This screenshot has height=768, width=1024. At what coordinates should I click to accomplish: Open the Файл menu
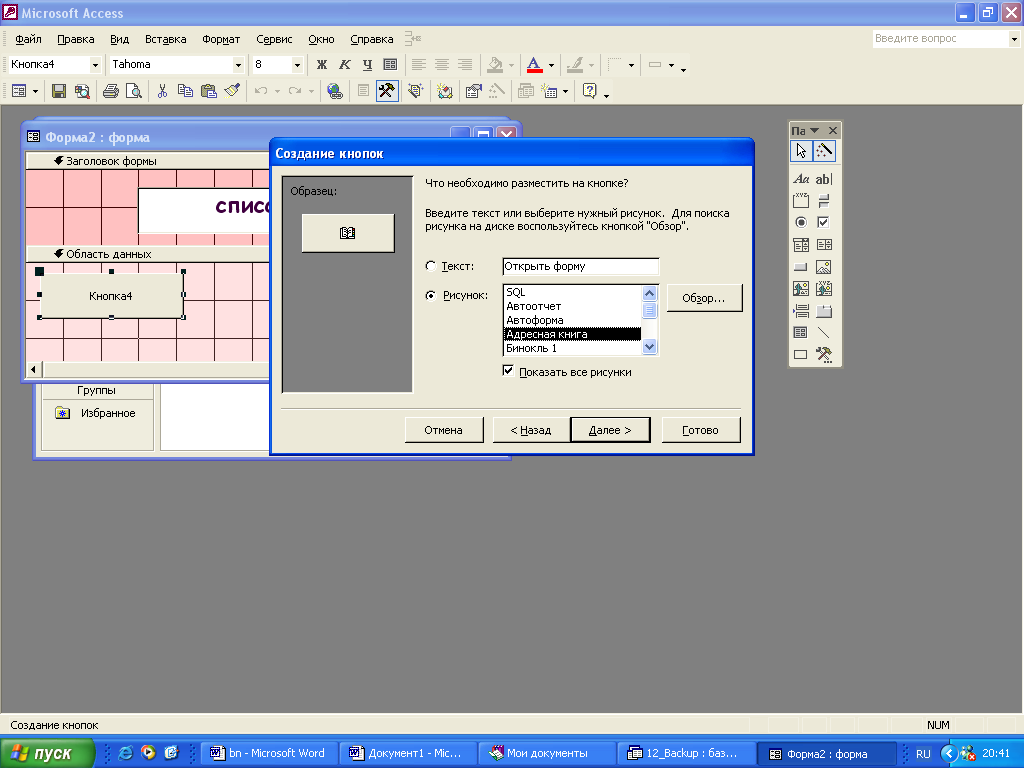pos(28,39)
